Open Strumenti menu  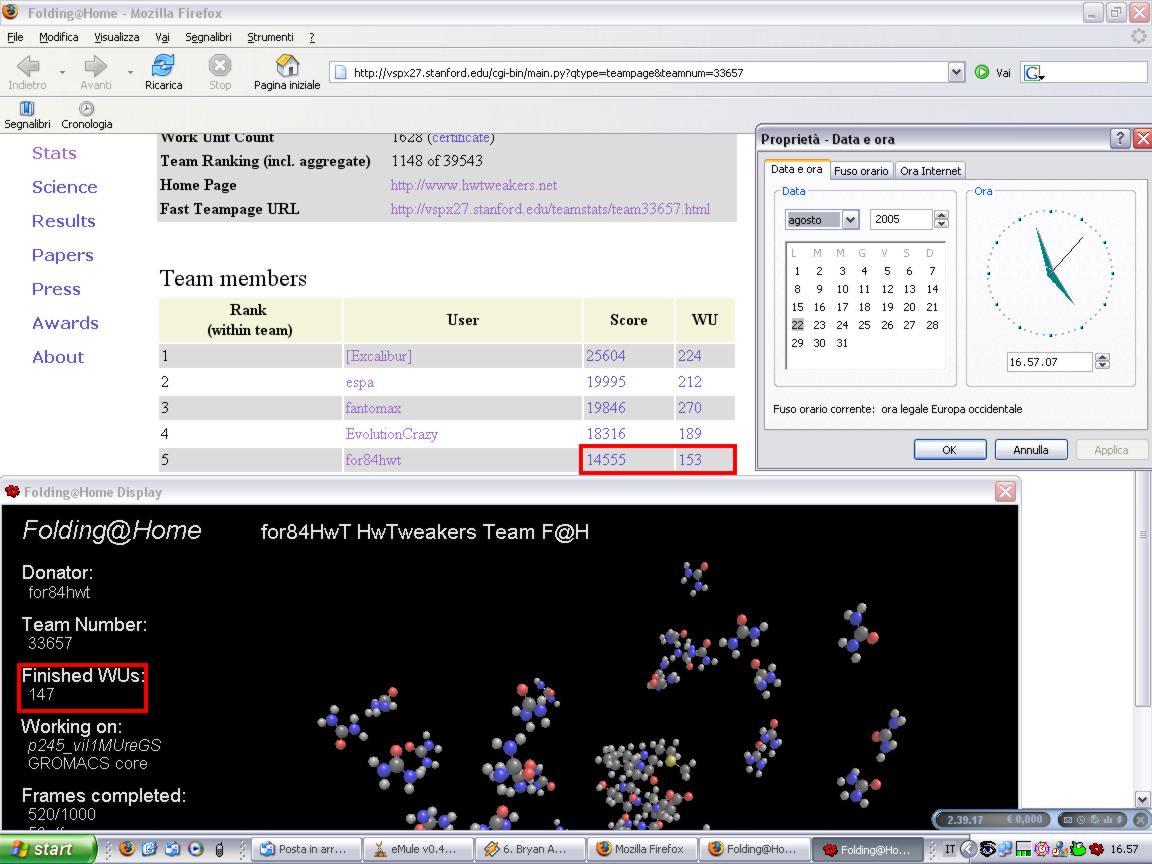pyautogui.click(x=270, y=37)
